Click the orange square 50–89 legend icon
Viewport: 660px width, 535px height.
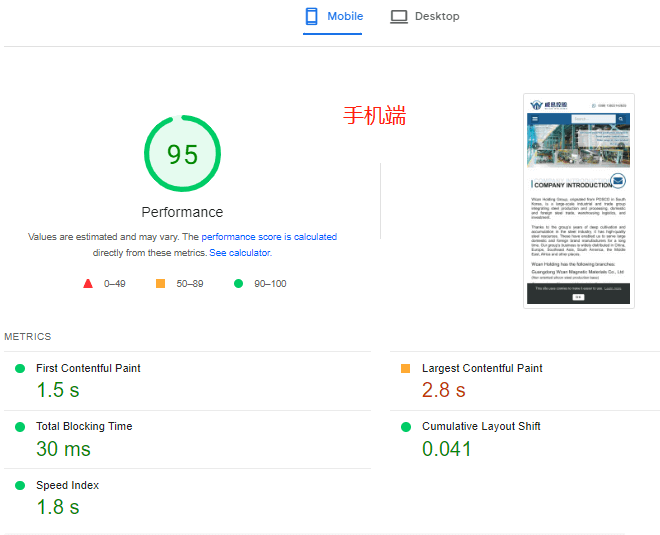pos(160,284)
